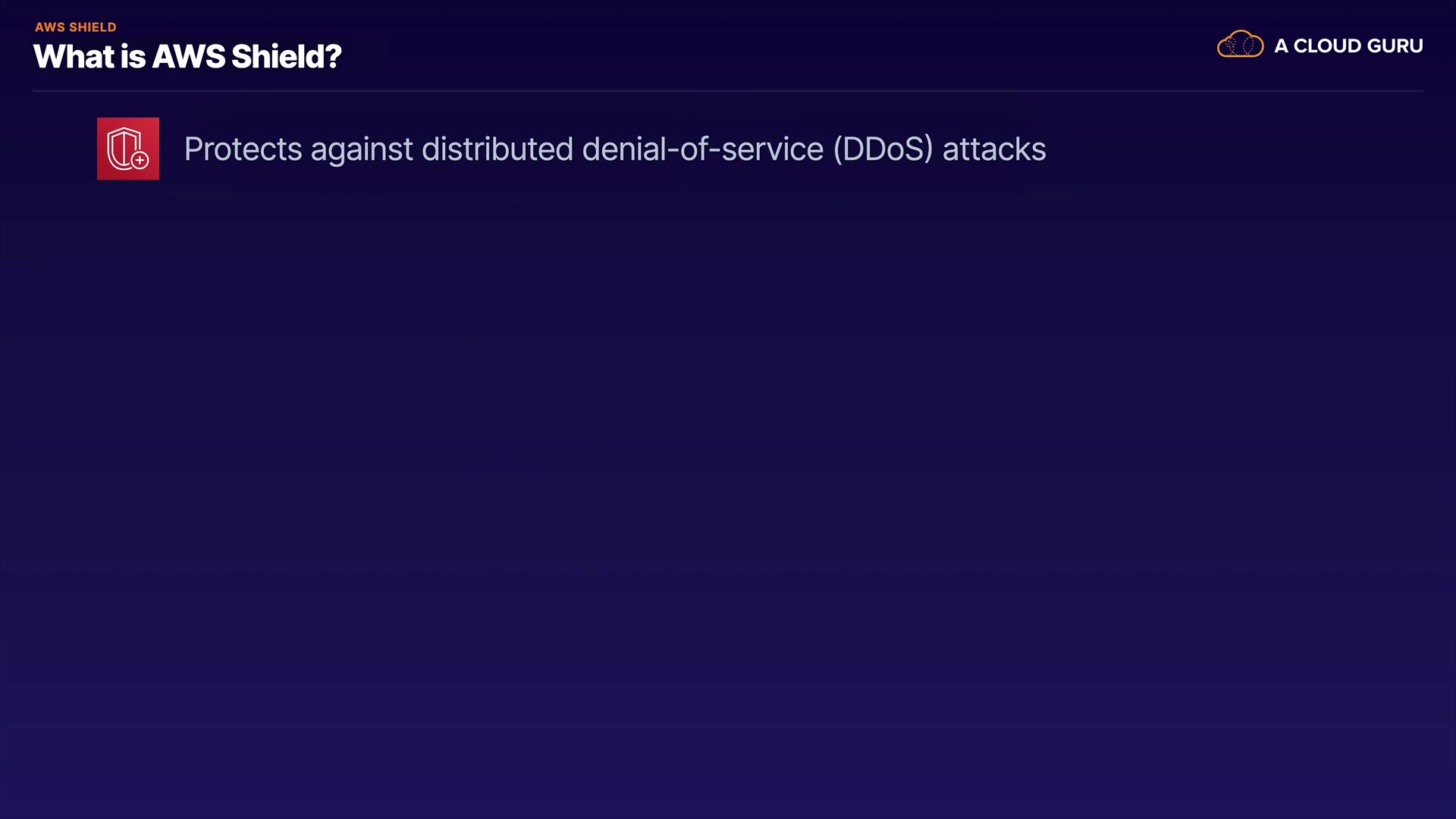Click the word 'attacks' ending the bullet
This screenshot has height=819, width=1456.
[x=993, y=149]
